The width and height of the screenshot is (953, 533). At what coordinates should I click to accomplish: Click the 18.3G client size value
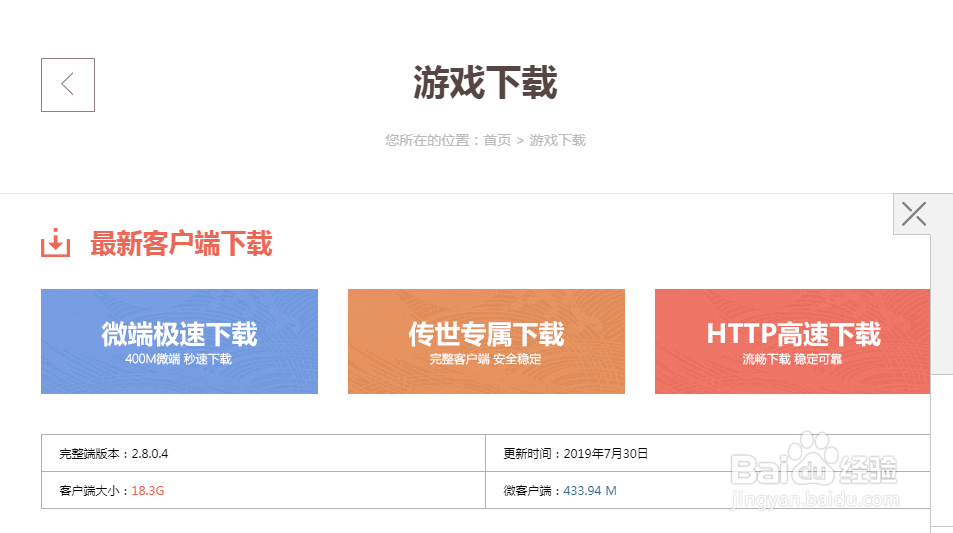coord(148,490)
